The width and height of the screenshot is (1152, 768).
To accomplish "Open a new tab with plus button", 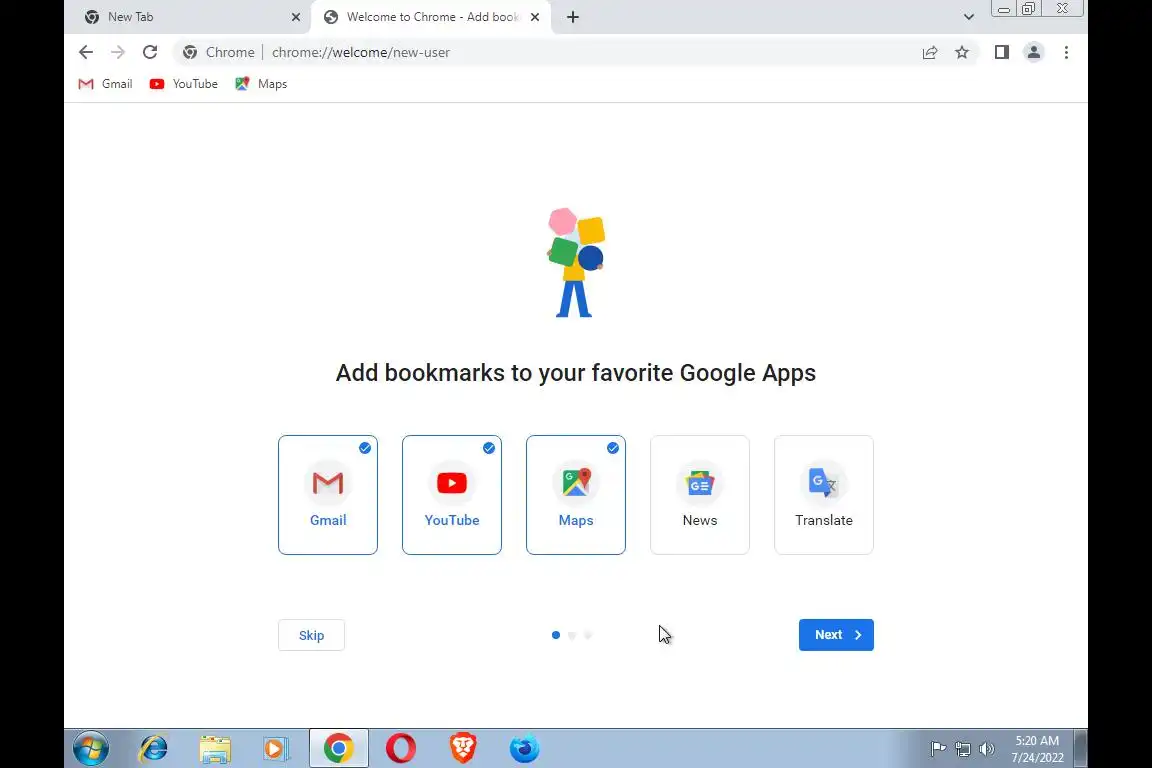I will coord(573,17).
